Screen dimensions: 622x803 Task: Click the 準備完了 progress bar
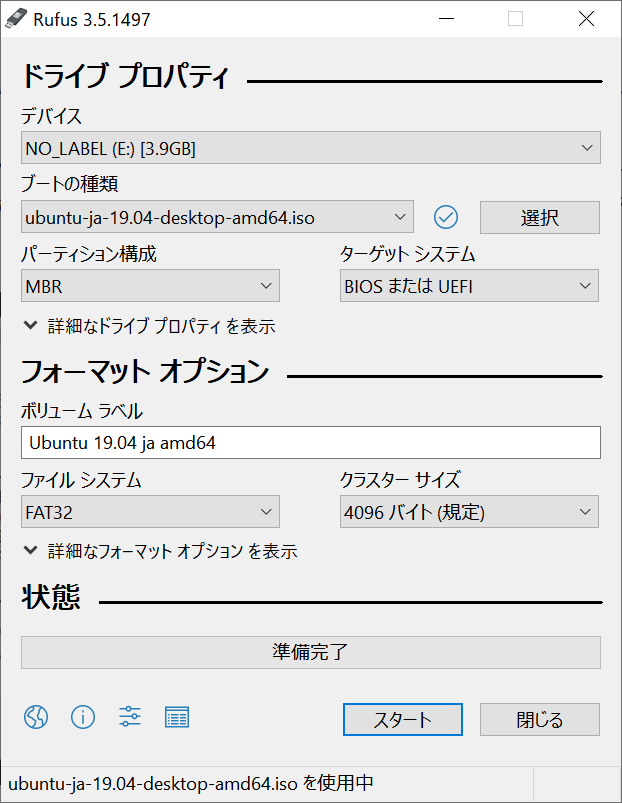coord(311,652)
